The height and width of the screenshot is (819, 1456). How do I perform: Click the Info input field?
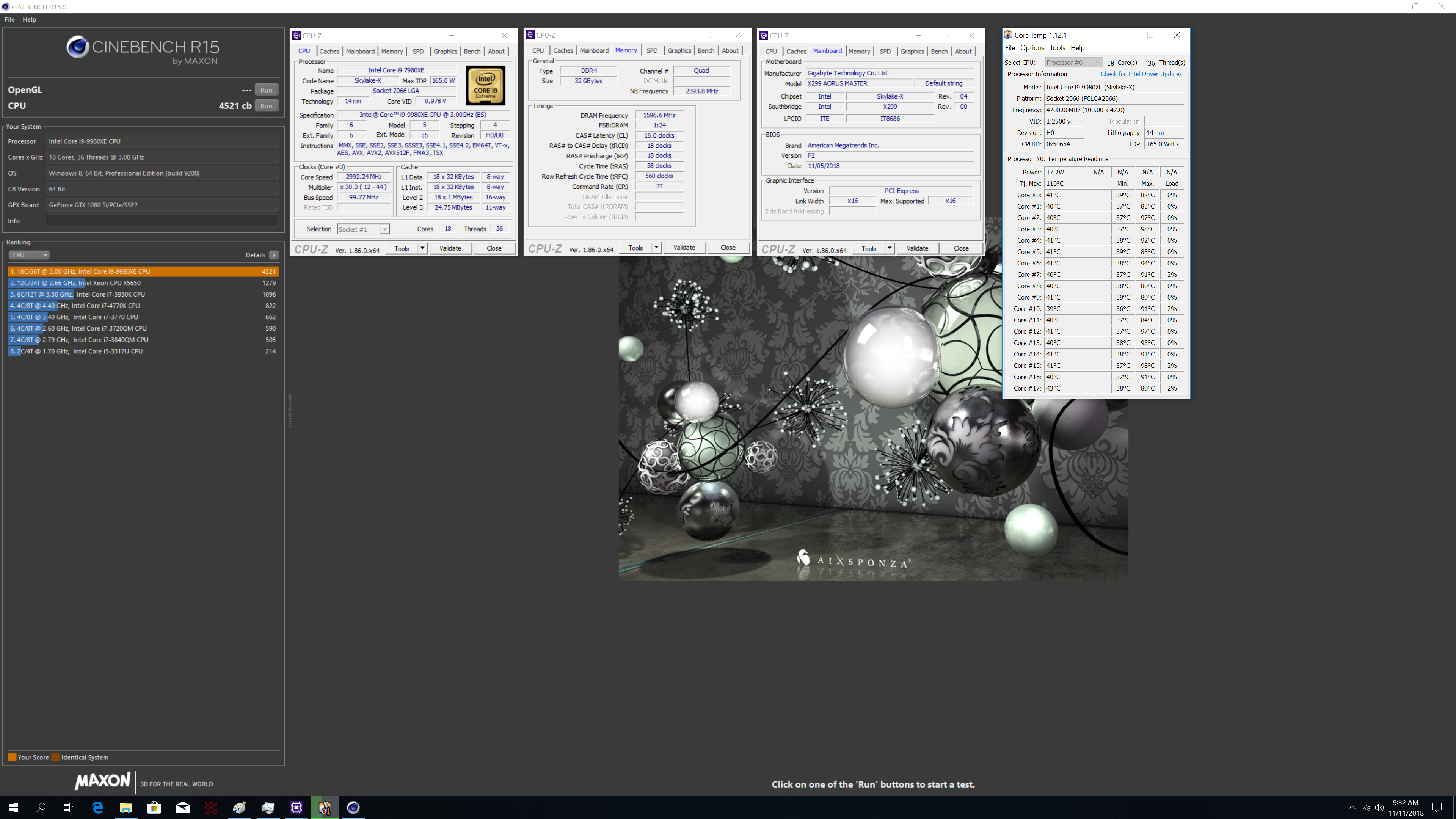pyautogui.click(x=162, y=221)
